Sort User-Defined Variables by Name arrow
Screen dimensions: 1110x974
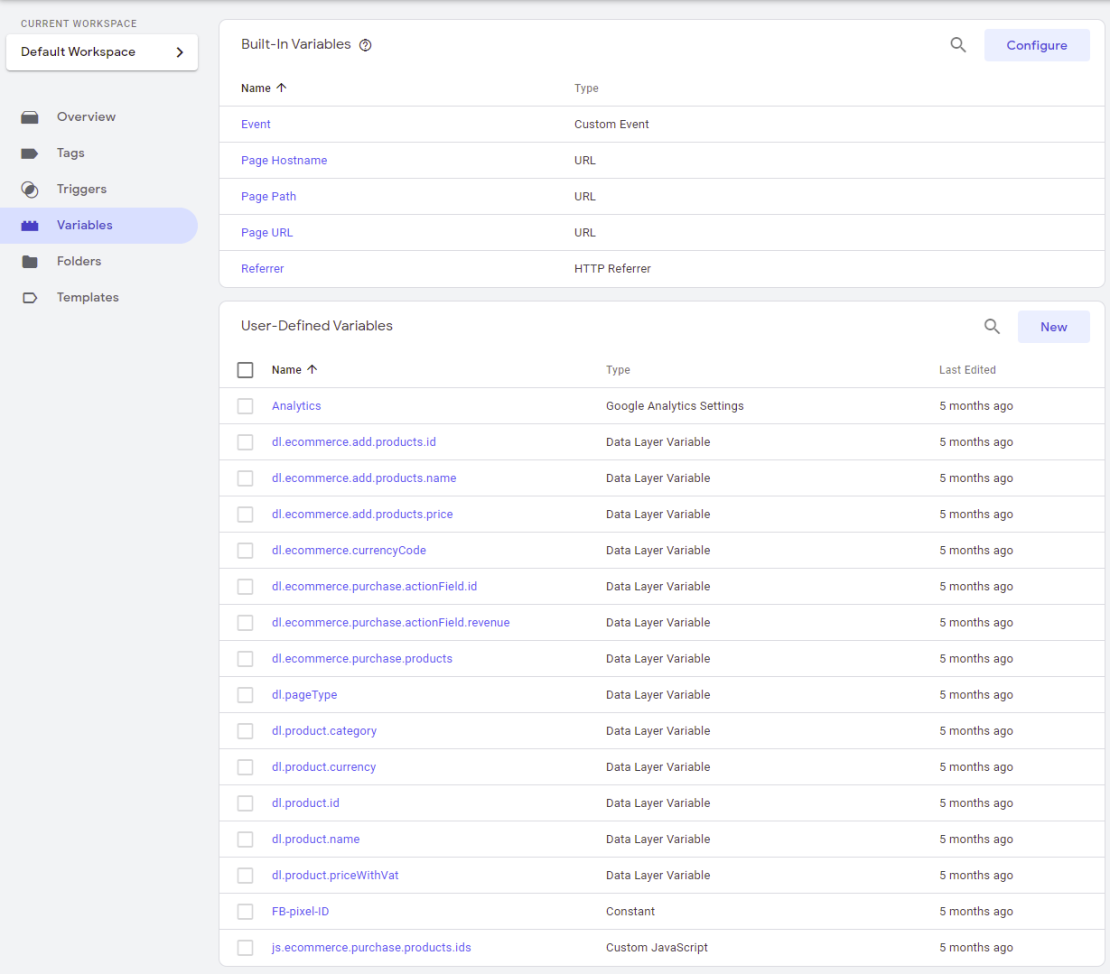tap(312, 369)
